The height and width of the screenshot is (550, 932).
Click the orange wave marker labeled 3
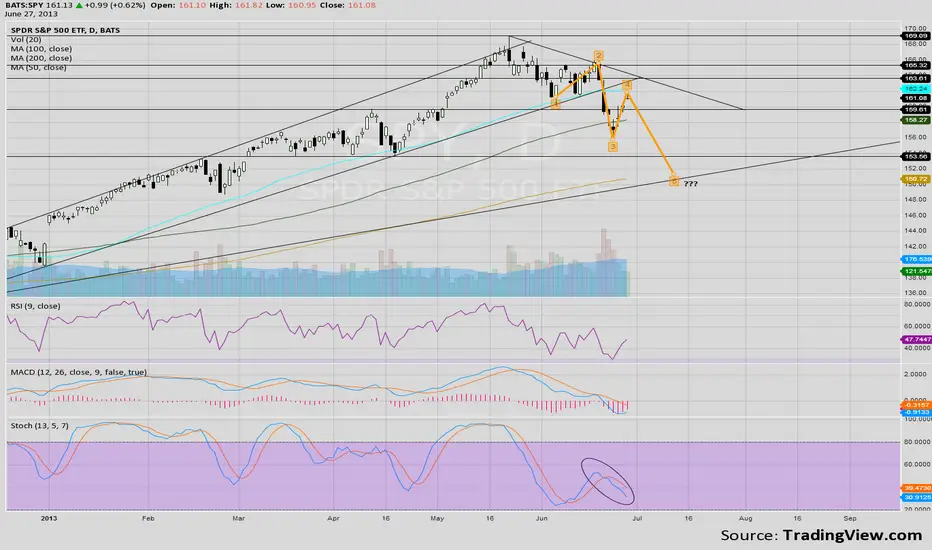pos(613,146)
